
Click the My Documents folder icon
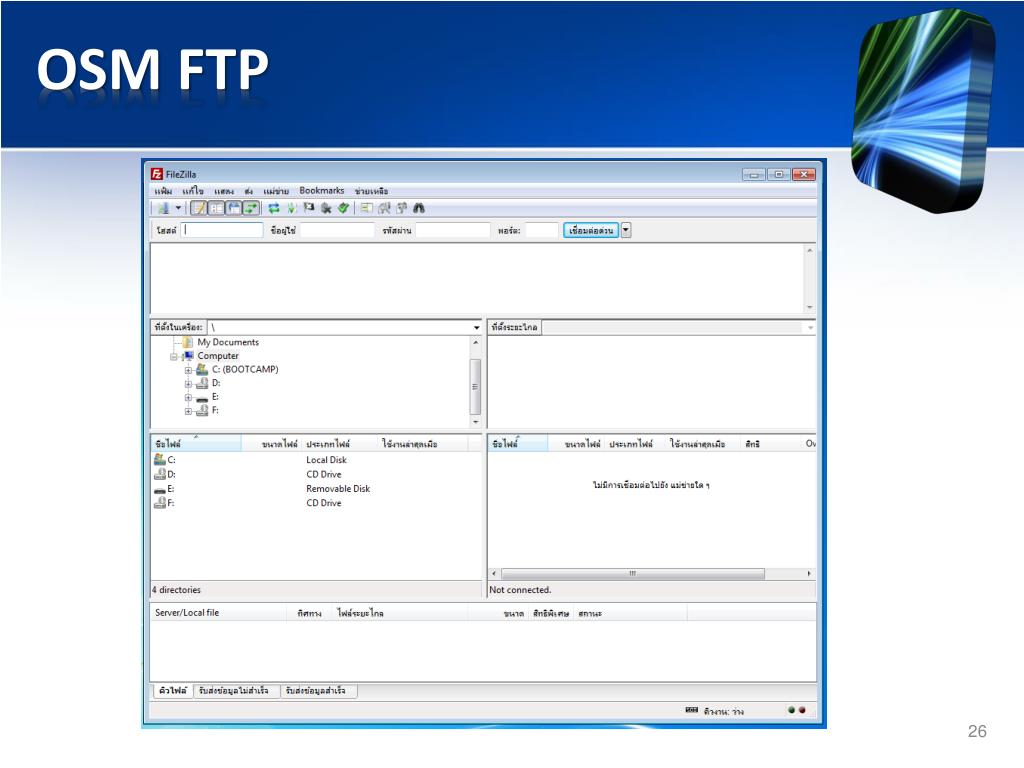tap(187, 342)
